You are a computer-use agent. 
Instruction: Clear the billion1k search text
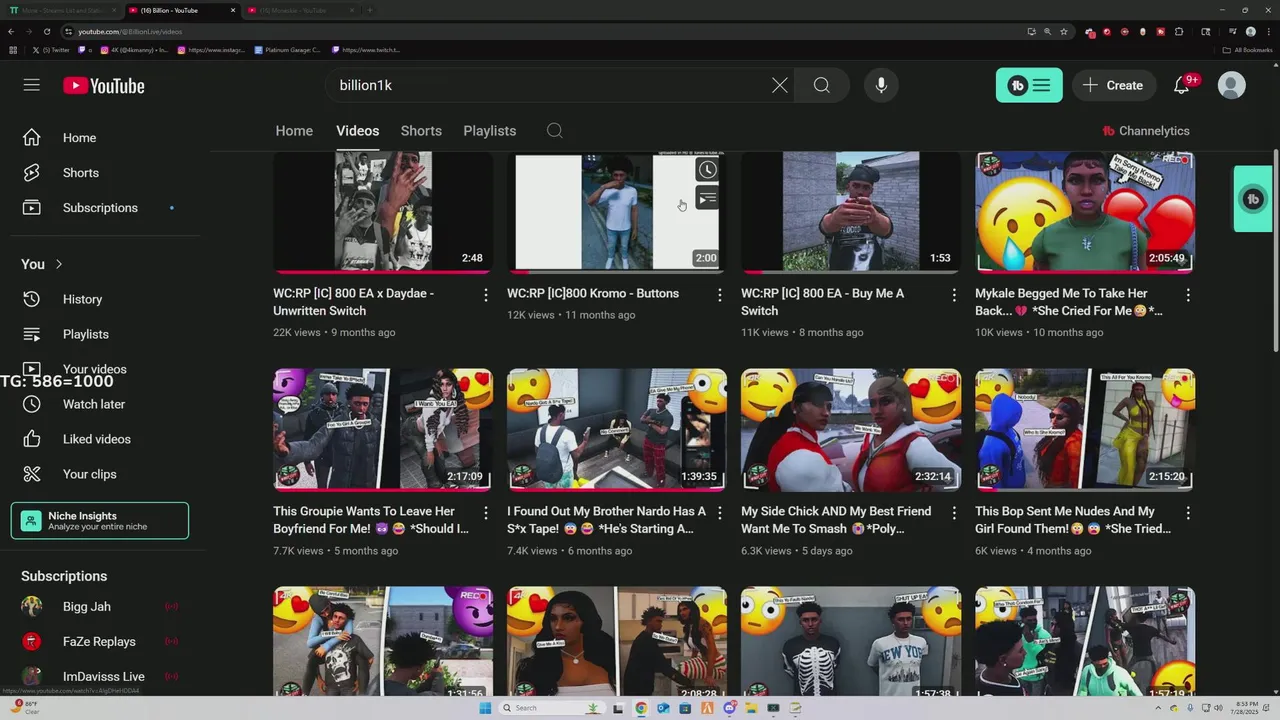click(x=780, y=85)
